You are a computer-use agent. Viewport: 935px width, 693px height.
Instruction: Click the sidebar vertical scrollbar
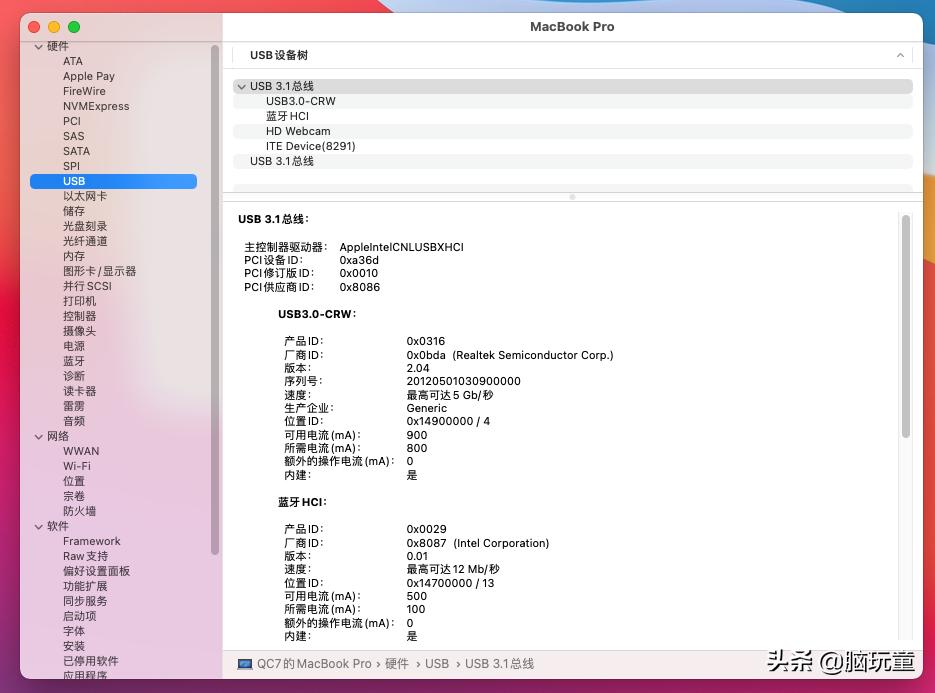pos(215,300)
